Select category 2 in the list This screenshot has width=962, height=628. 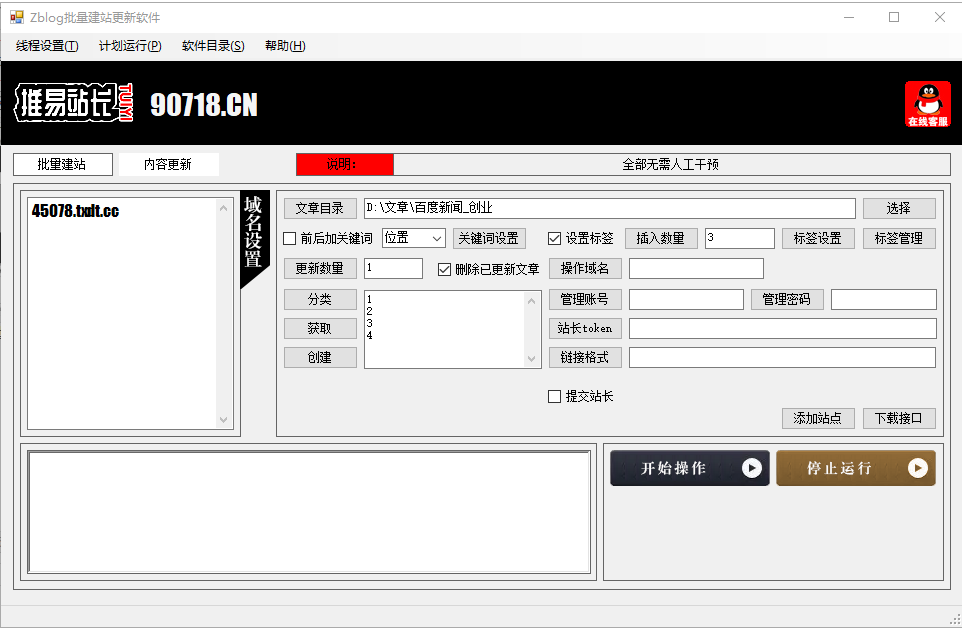pyautogui.click(x=369, y=312)
